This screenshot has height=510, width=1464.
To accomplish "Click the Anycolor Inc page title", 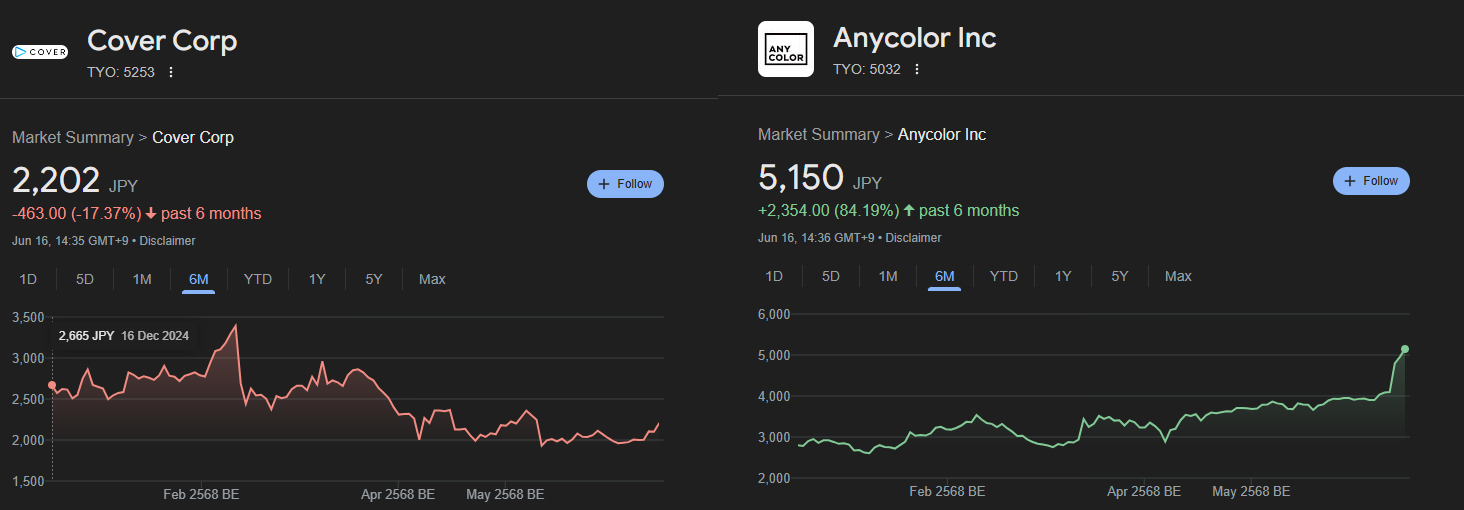I will point(915,38).
